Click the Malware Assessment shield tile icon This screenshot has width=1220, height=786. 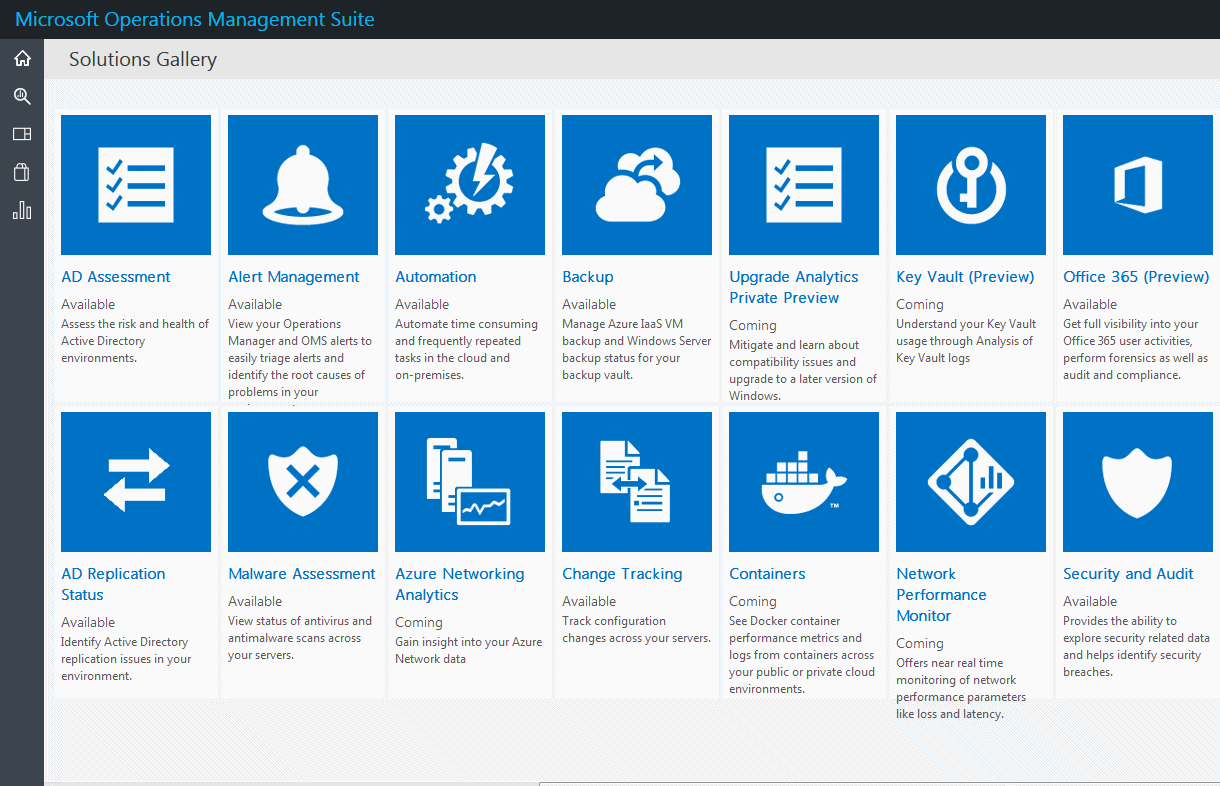[303, 482]
